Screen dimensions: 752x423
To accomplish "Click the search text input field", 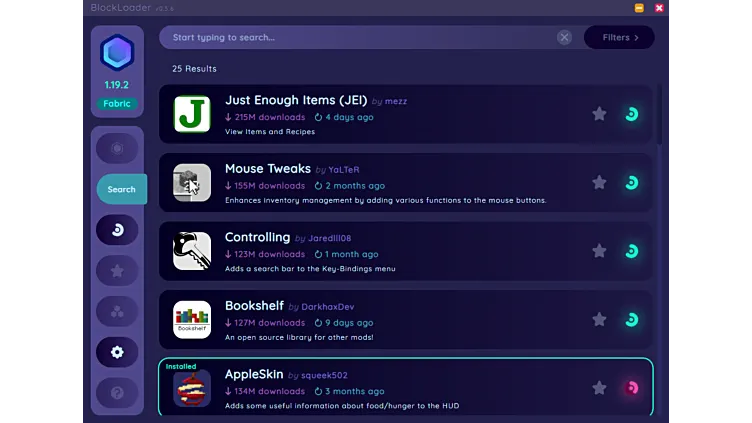I will point(360,38).
